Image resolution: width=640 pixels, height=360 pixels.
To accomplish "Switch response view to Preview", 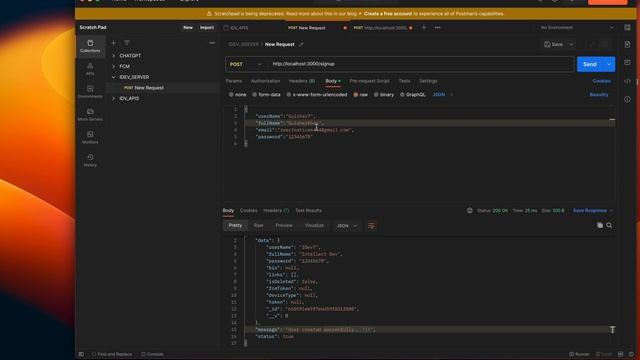I will pyautogui.click(x=284, y=225).
